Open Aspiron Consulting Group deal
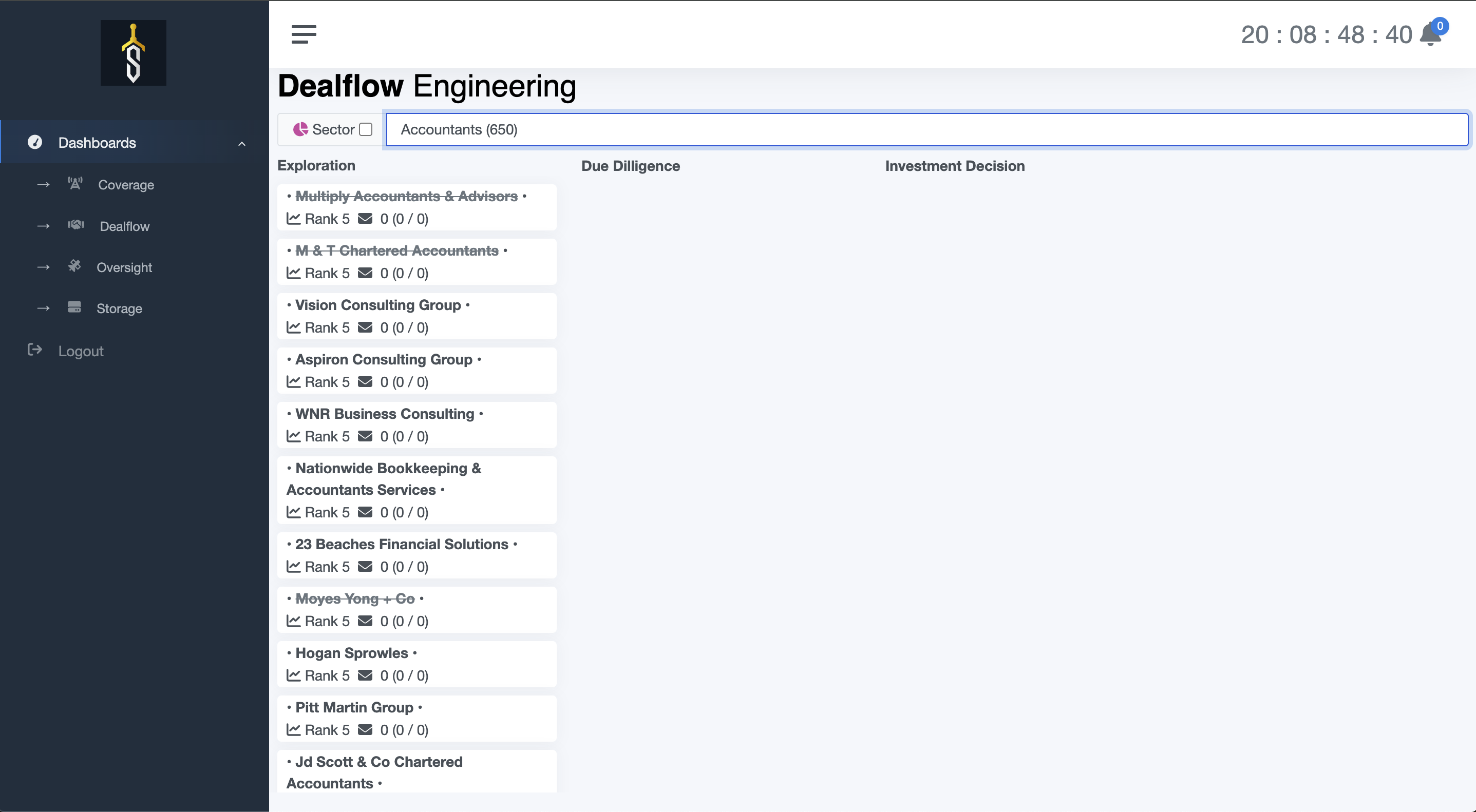The image size is (1476, 812). (383, 359)
